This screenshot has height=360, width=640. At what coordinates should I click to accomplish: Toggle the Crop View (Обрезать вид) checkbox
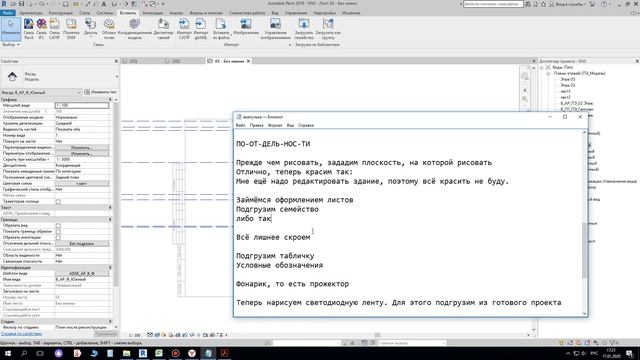pyautogui.click(x=58, y=225)
